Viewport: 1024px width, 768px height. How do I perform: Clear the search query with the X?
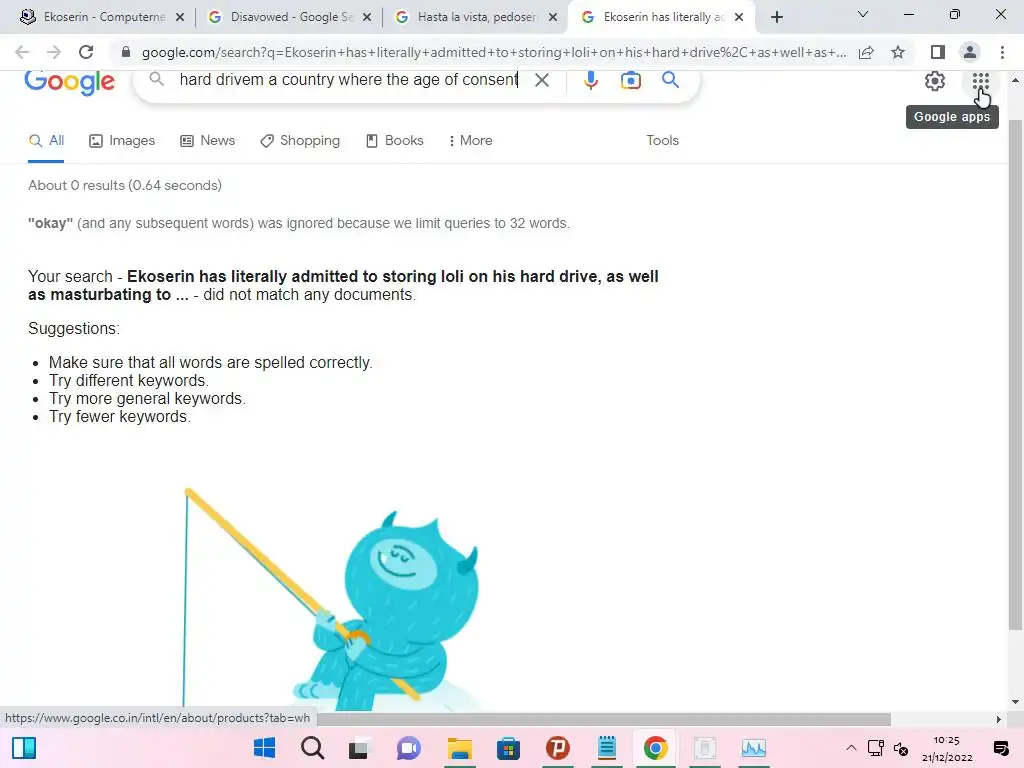541,80
